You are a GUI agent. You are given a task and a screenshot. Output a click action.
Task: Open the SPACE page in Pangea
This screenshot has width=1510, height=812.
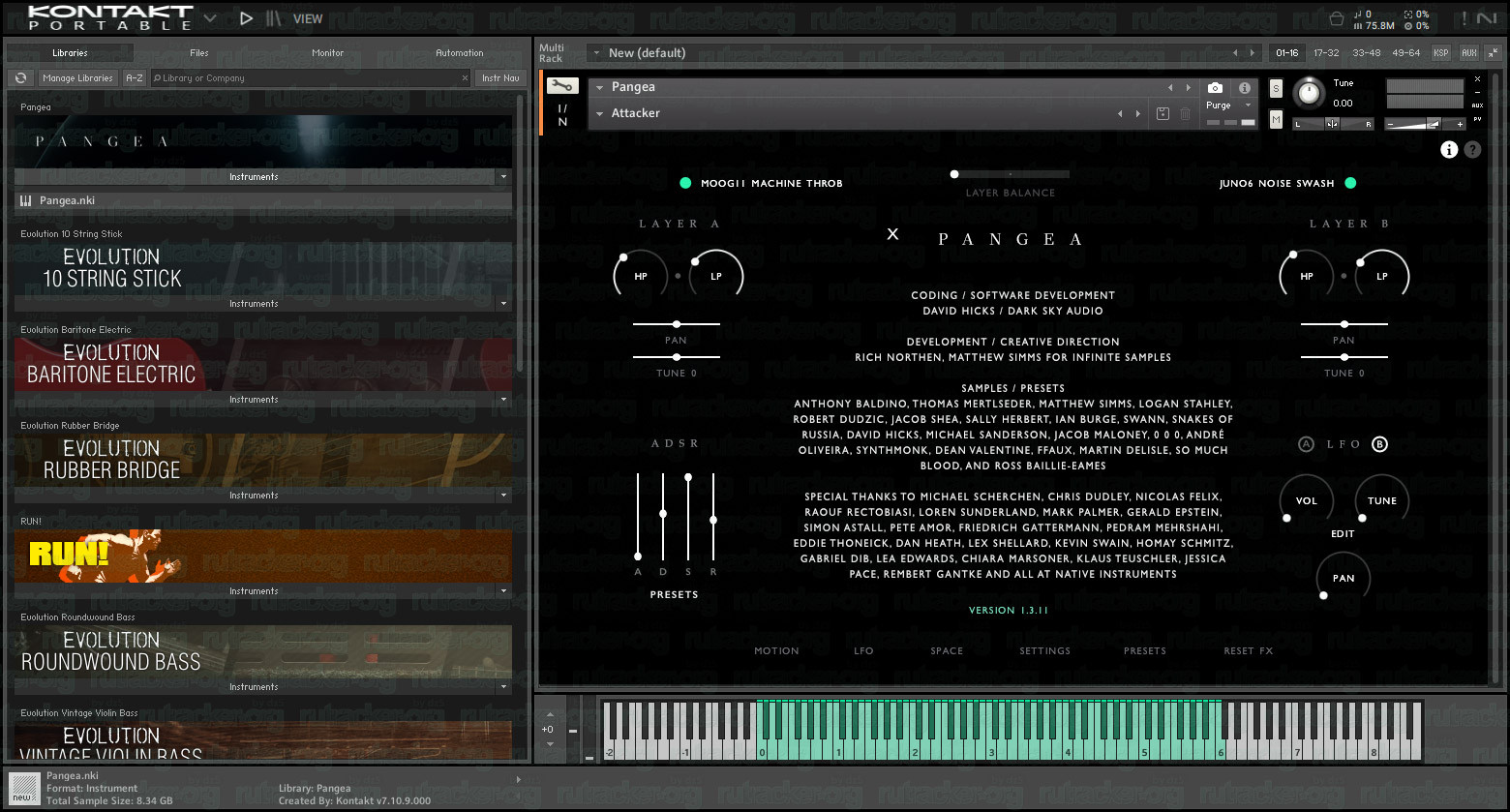click(x=947, y=651)
